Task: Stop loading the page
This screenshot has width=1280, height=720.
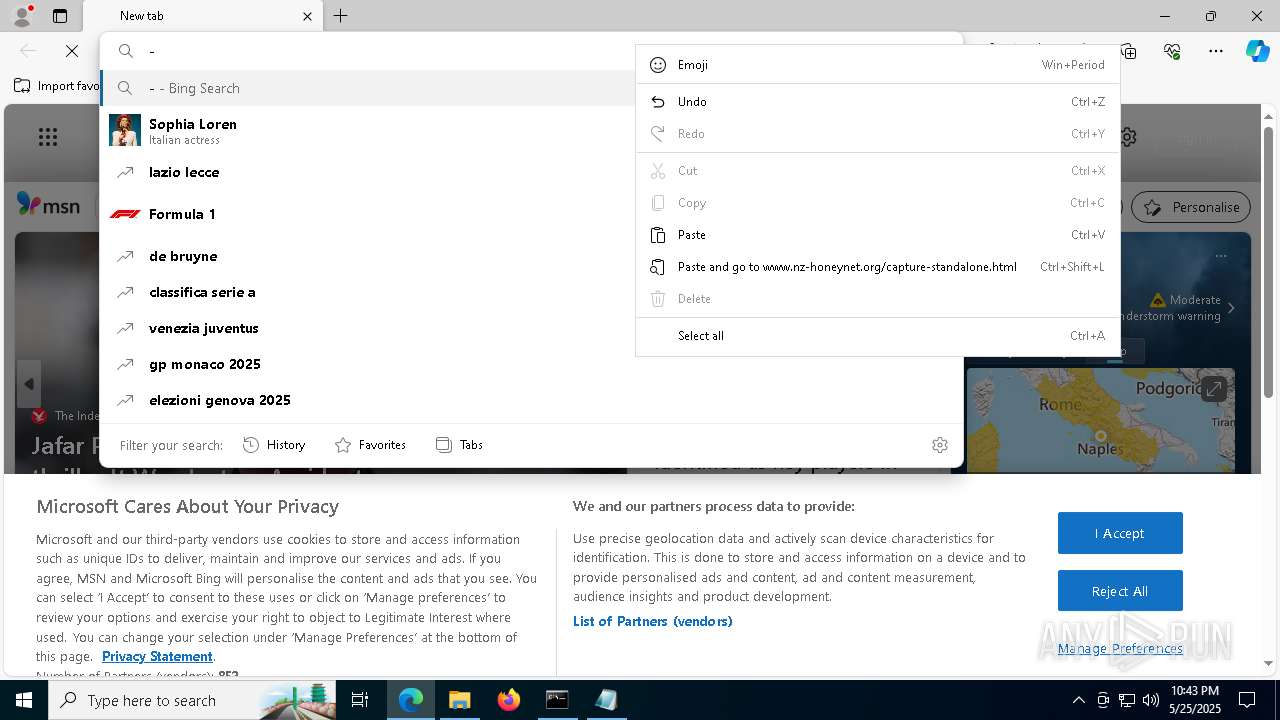Action: pos(72,51)
